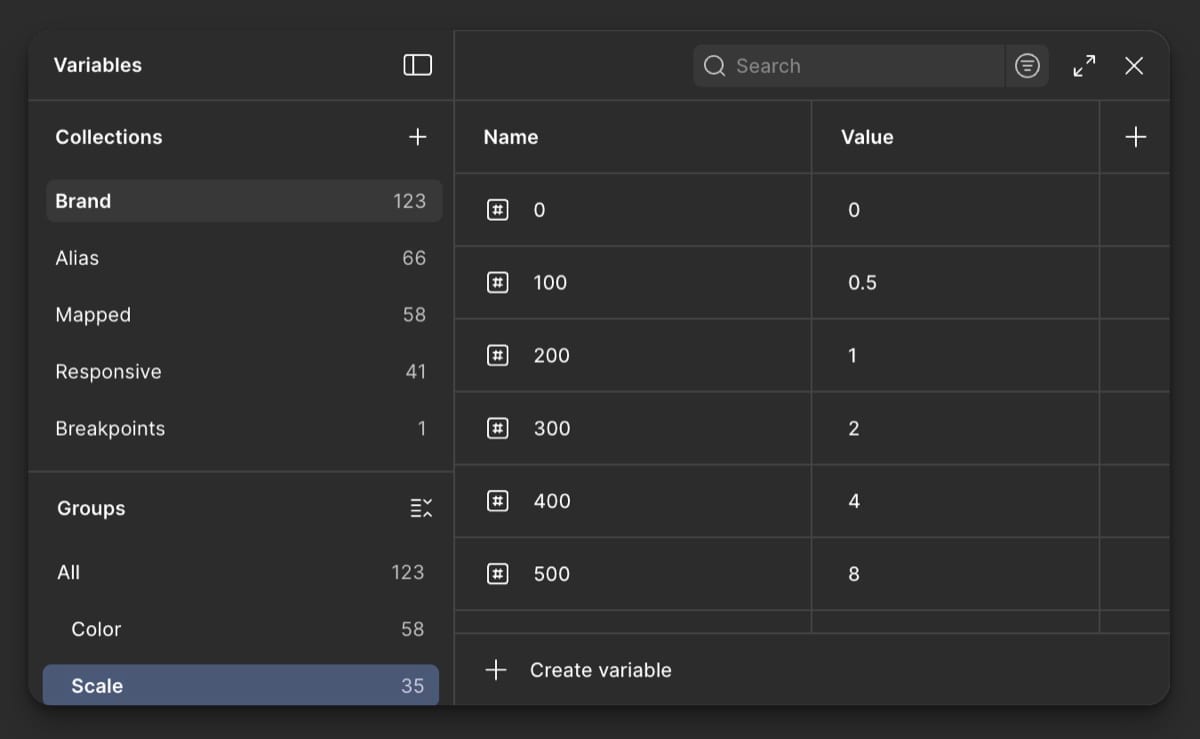Click the Groups section heading

(91, 508)
